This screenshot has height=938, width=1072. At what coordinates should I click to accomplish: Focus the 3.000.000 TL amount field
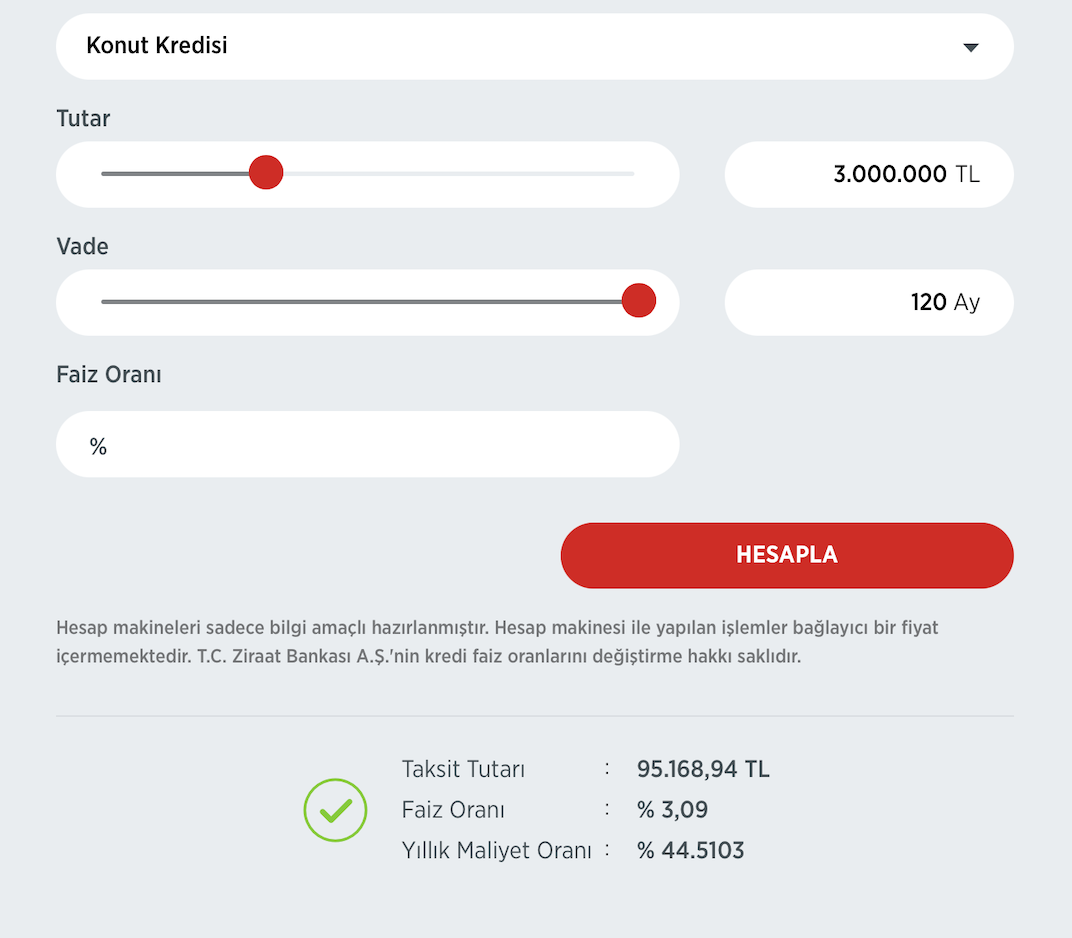(868, 174)
